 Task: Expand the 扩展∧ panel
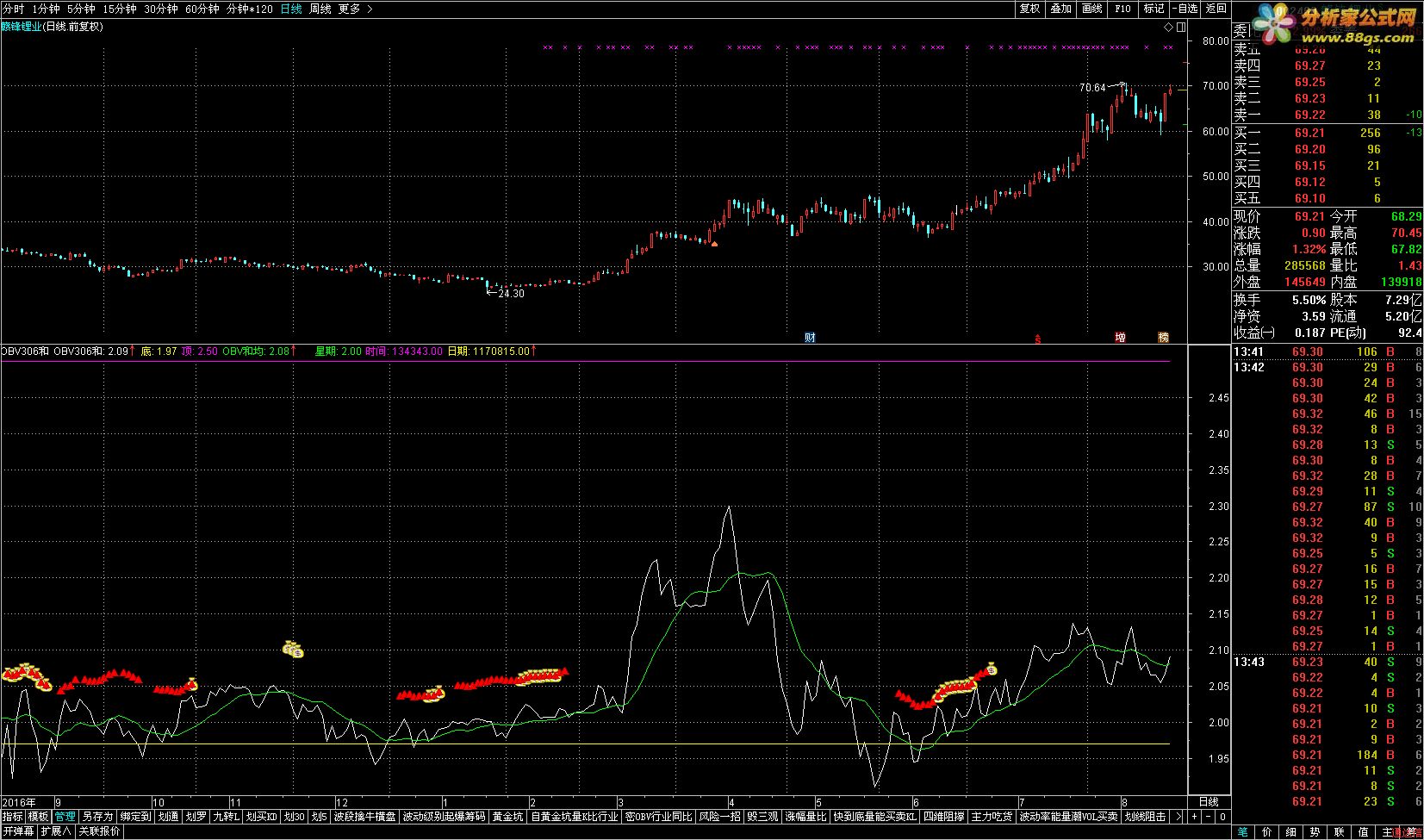pos(56,831)
